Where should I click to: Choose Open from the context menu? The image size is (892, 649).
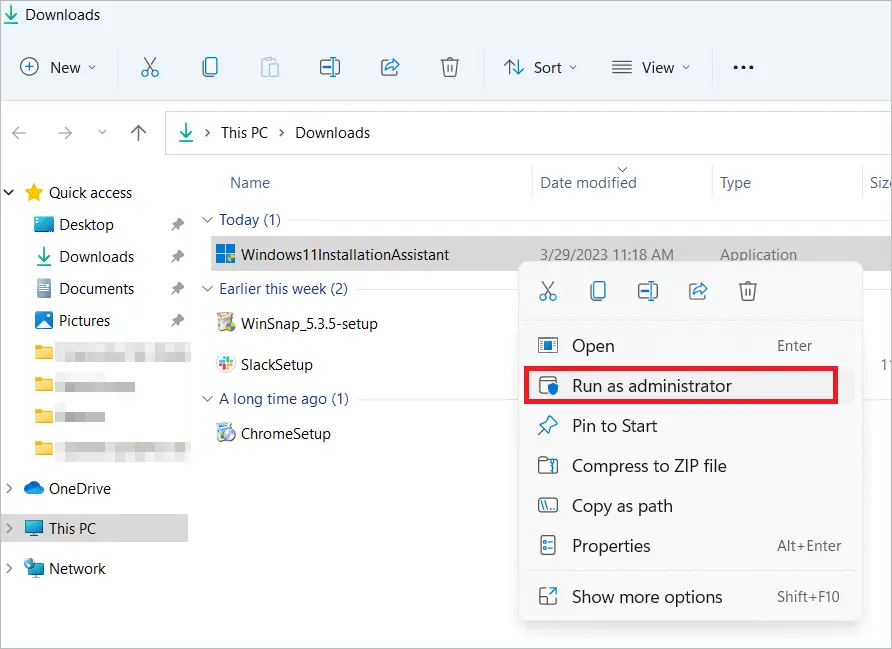pos(690,346)
